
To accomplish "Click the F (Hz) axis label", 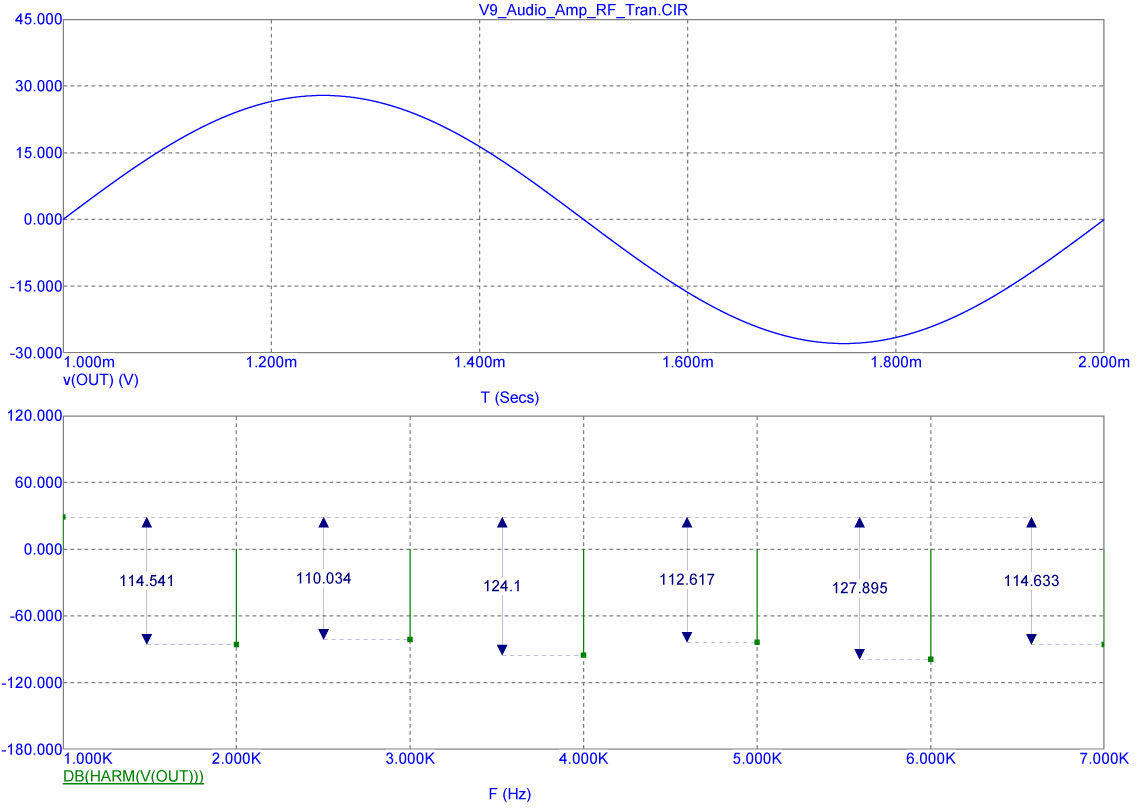I will (x=510, y=794).
